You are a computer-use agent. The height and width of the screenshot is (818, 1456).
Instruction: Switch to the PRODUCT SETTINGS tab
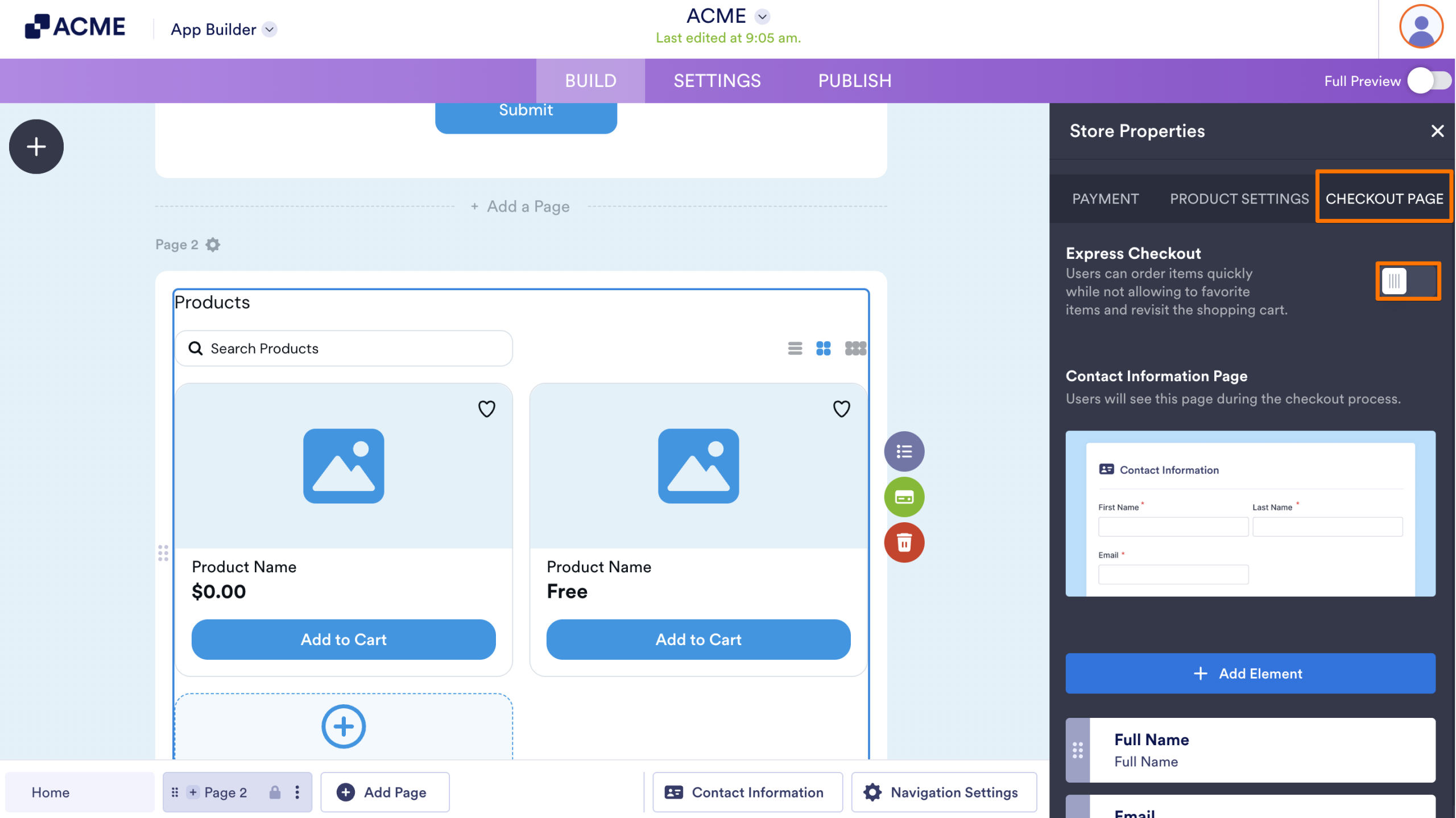coord(1239,199)
